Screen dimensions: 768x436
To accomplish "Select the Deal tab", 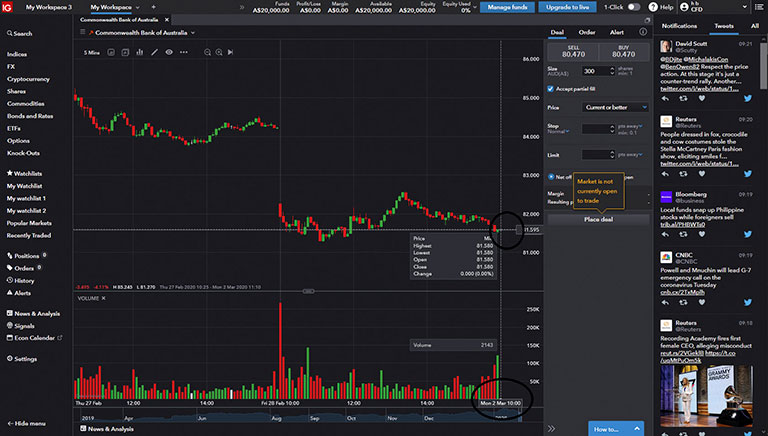I will pyautogui.click(x=557, y=32).
